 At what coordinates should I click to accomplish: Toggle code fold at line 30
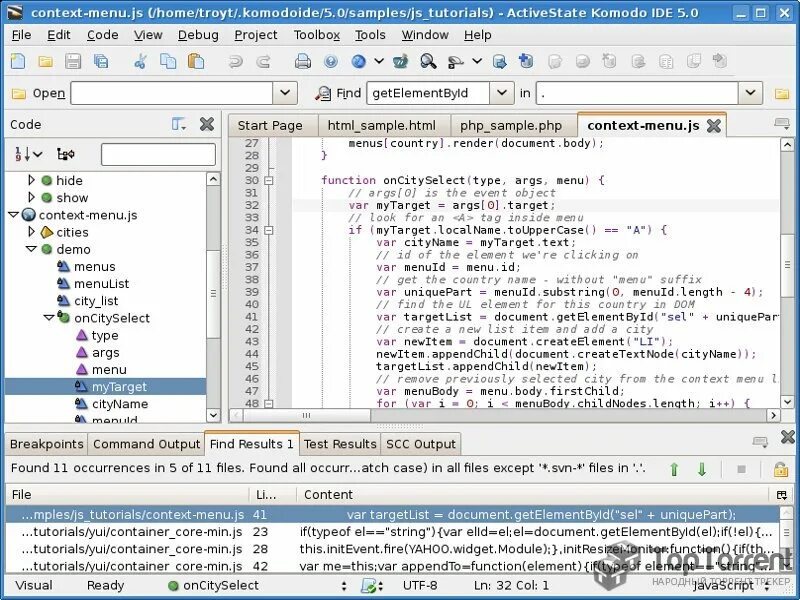pyautogui.click(x=269, y=180)
